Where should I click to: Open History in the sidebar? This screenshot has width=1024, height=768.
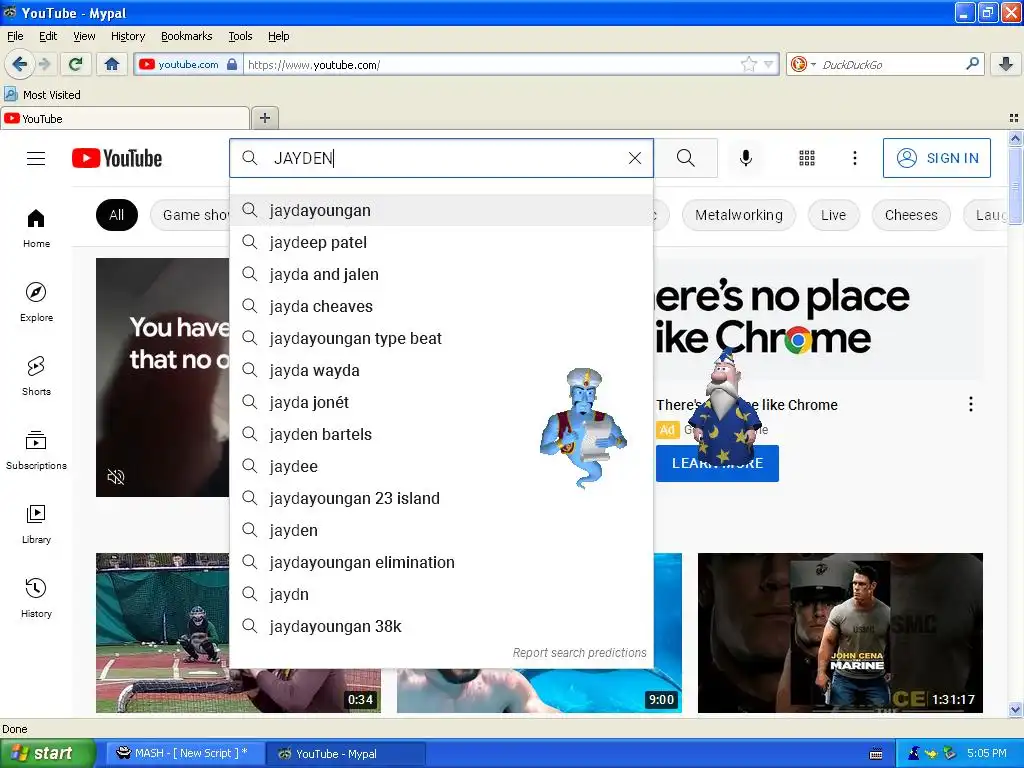coord(37,598)
